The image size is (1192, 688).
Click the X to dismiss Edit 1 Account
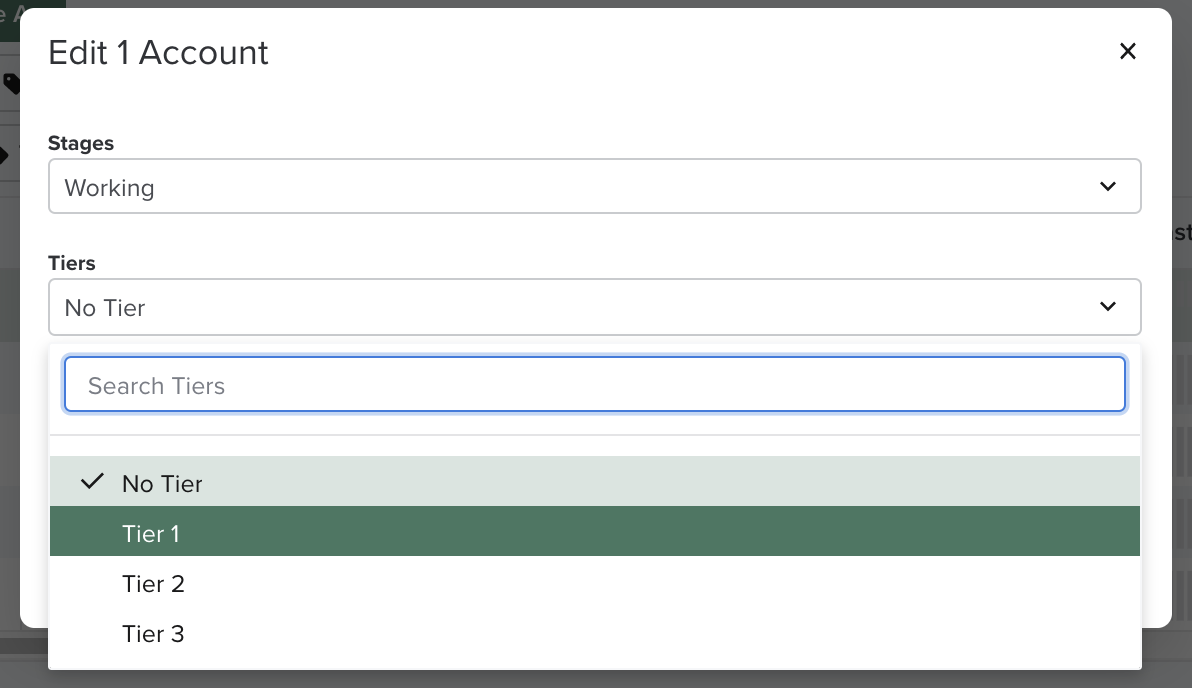[1128, 51]
